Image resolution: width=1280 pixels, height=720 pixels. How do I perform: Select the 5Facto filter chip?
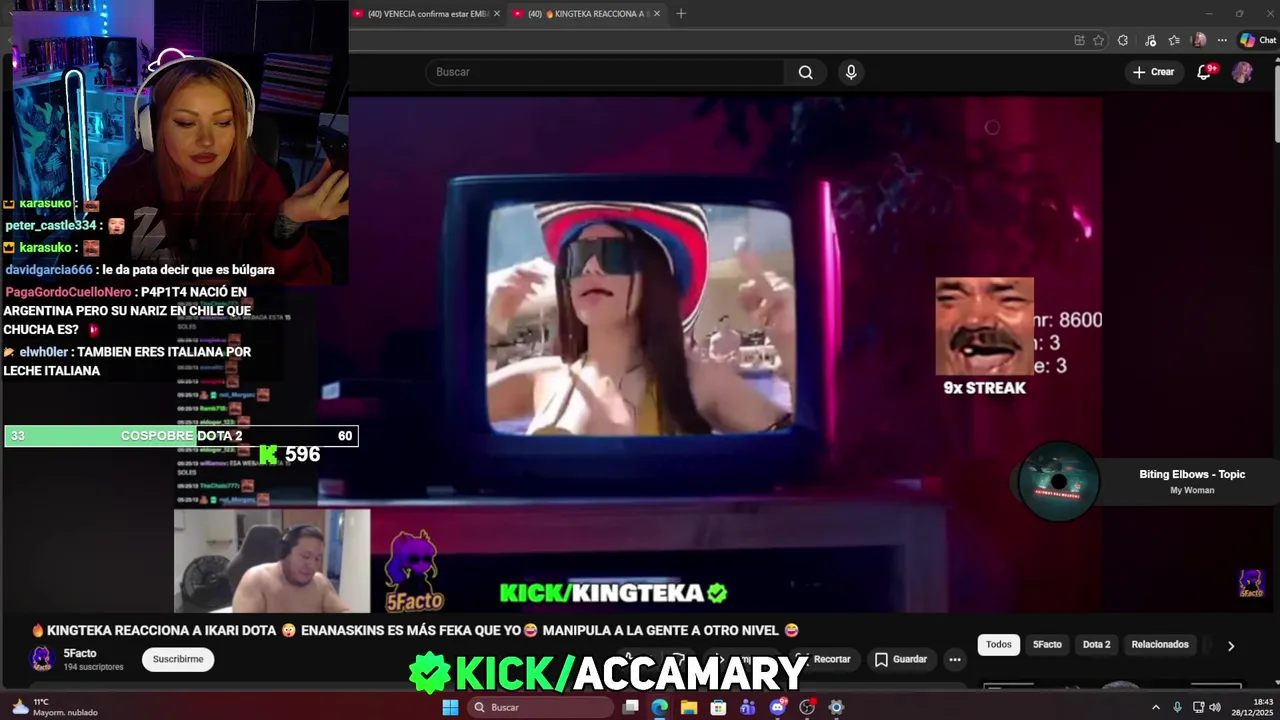pyautogui.click(x=1047, y=644)
